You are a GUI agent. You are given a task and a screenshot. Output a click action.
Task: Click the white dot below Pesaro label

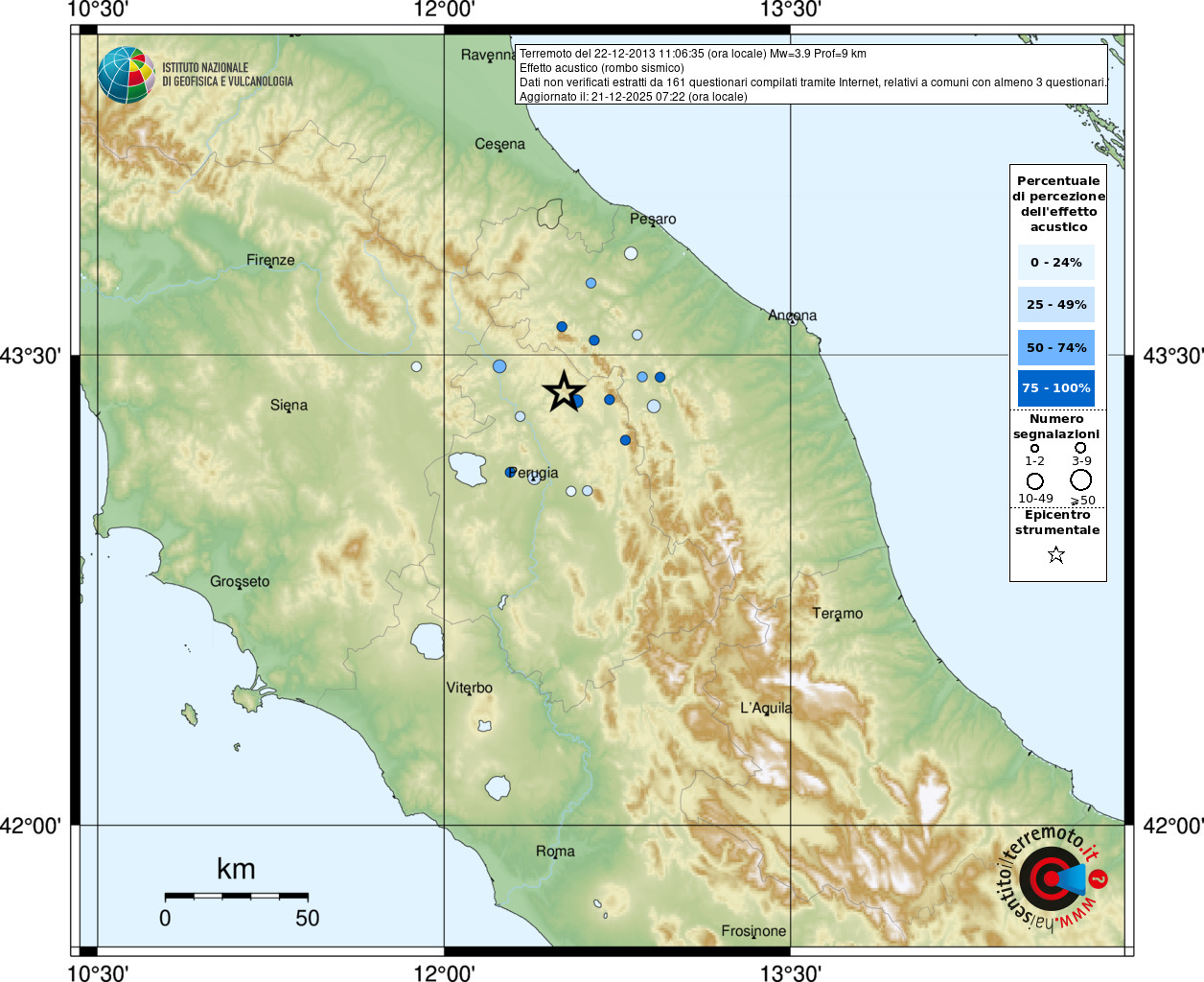(631, 253)
